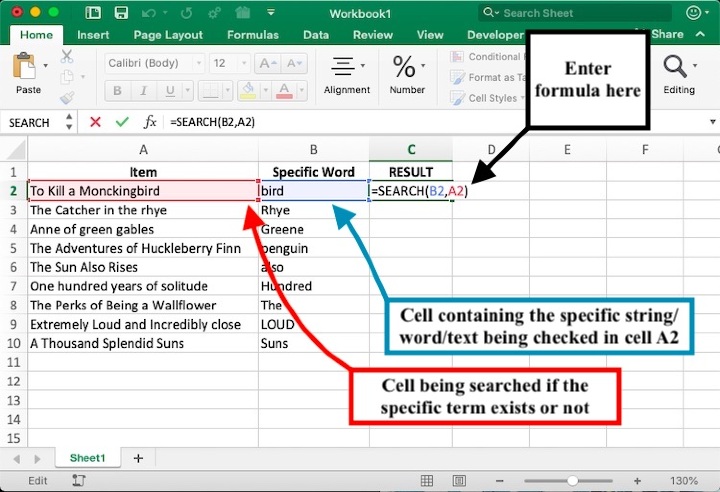Open the Page Layout ribbon tab
The image size is (720, 492).
click(x=168, y=35)
